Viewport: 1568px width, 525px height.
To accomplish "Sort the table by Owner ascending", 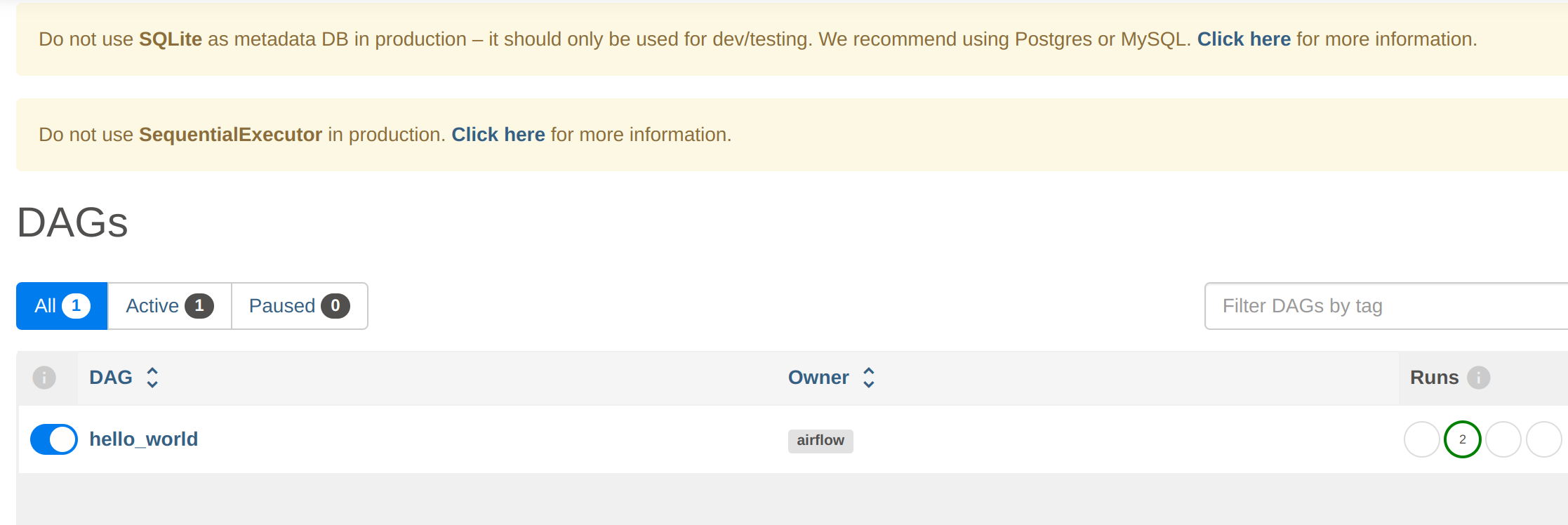I will 870,371.
